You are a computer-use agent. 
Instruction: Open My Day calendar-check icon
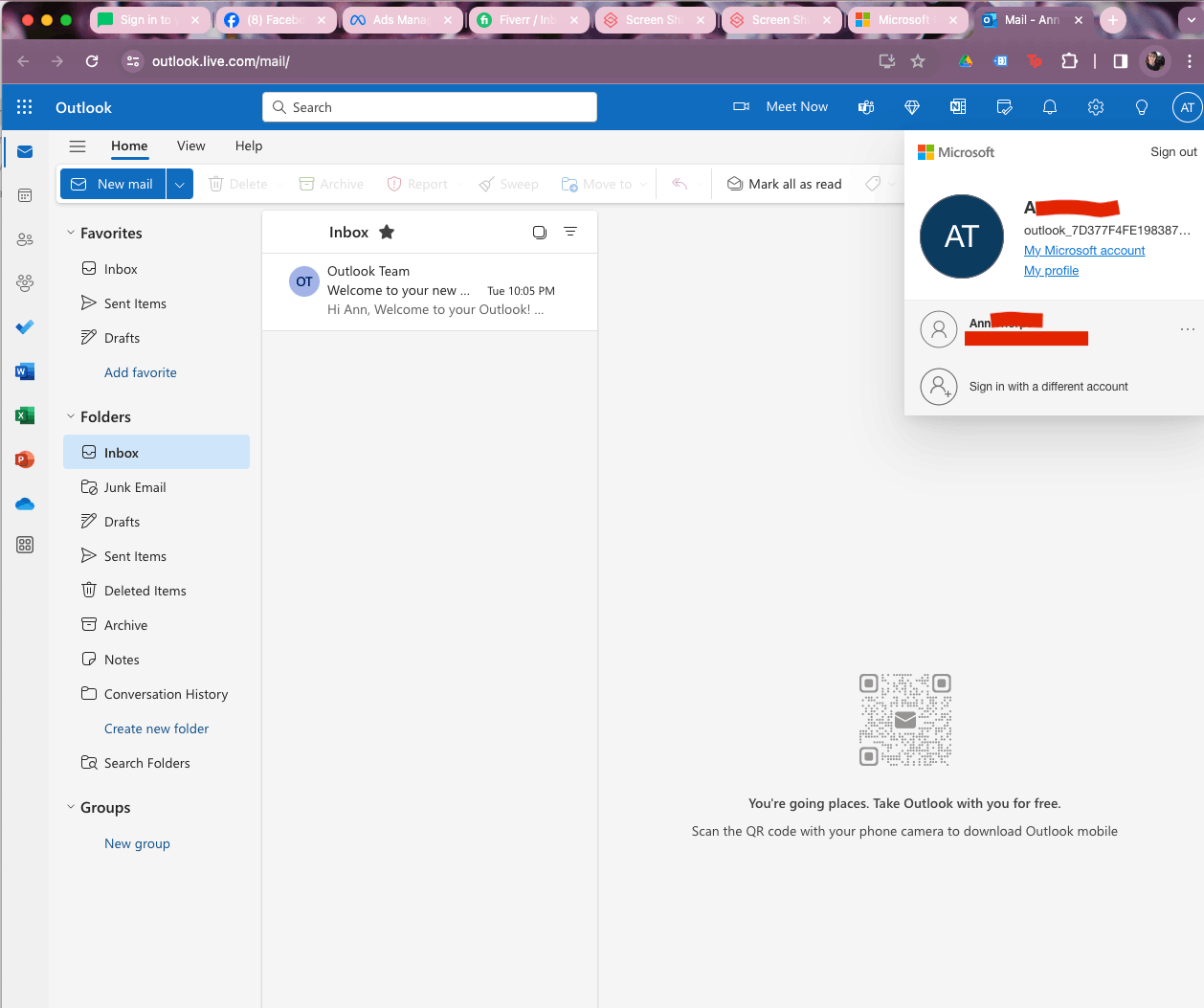(x=1004, y=107)
